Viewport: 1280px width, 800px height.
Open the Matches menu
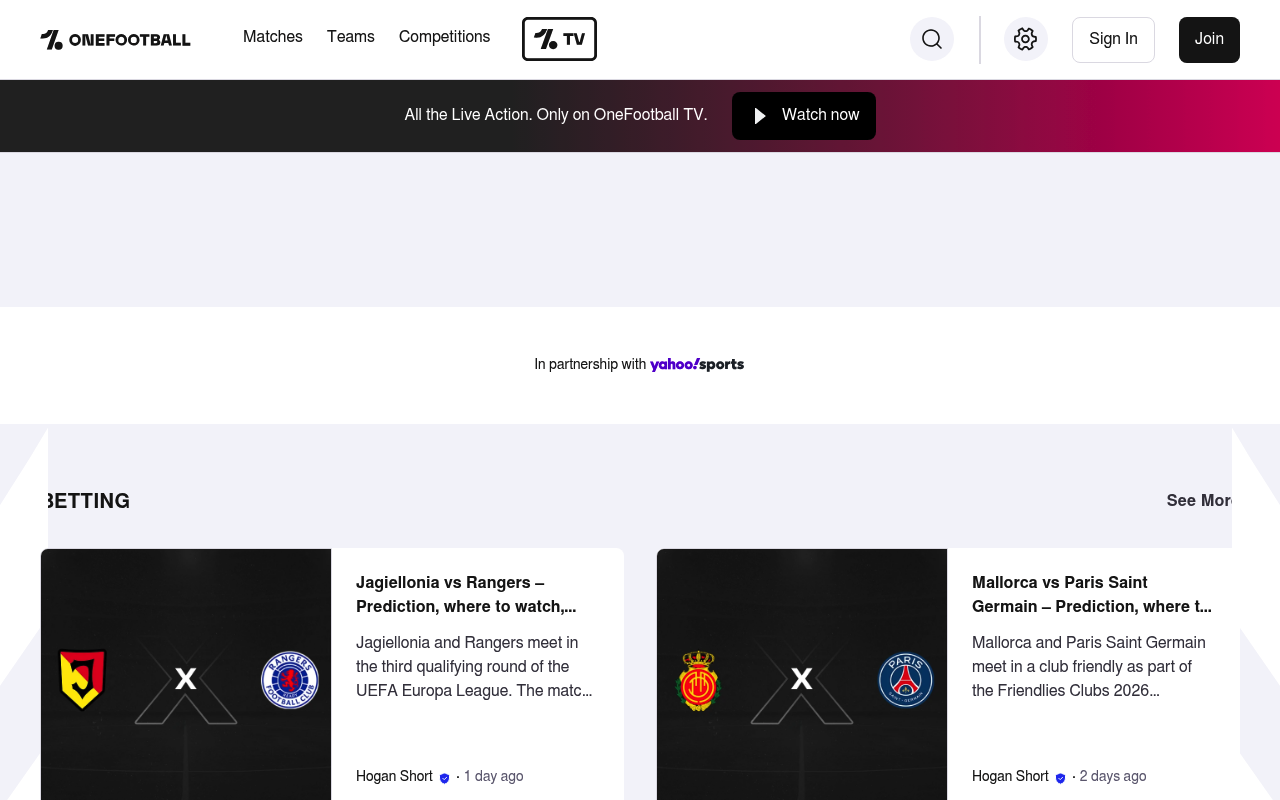[x=273, y=37]
